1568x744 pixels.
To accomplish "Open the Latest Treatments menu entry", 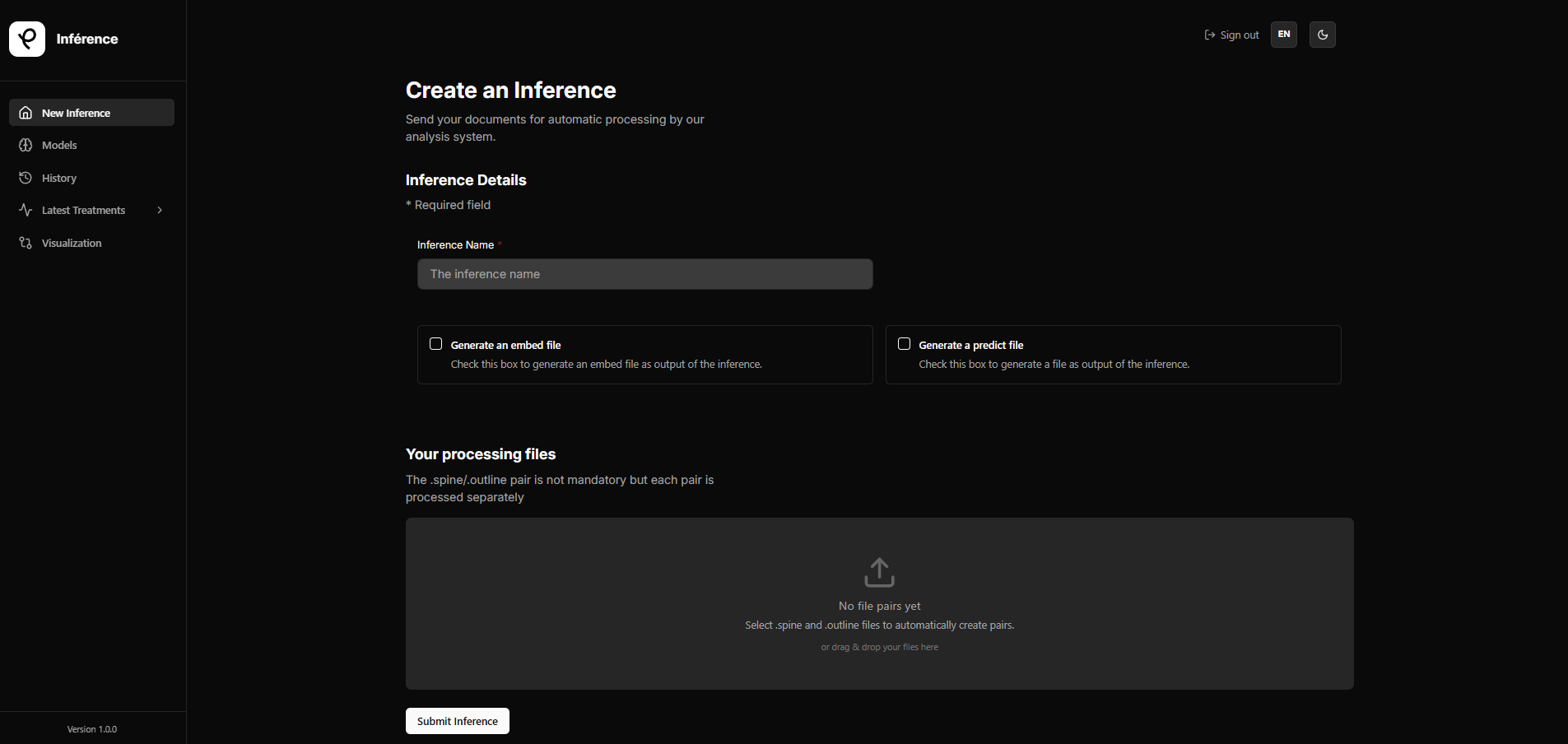I will tap(91, 210).
